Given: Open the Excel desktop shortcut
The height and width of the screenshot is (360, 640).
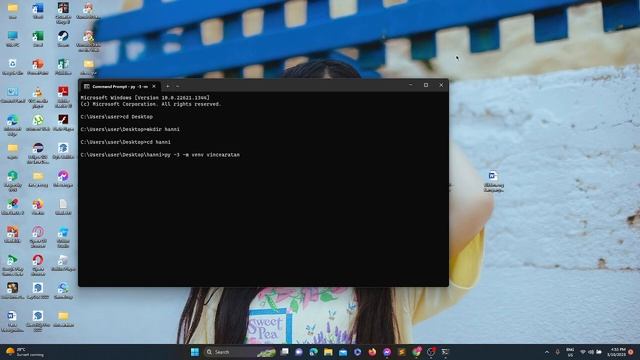Looking at the screenshot, I should (38, 38).
